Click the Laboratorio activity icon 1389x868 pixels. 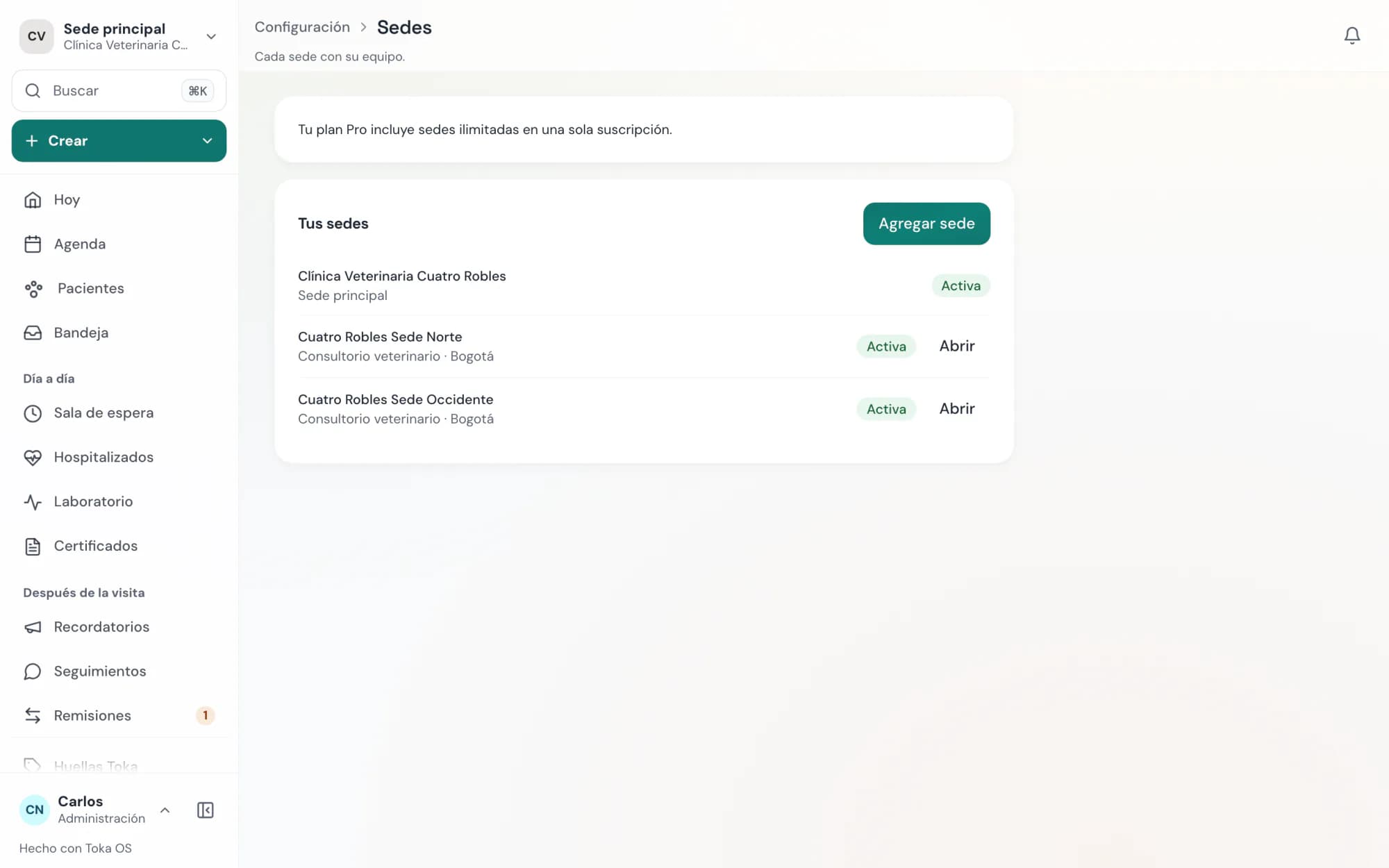(33, 502)
